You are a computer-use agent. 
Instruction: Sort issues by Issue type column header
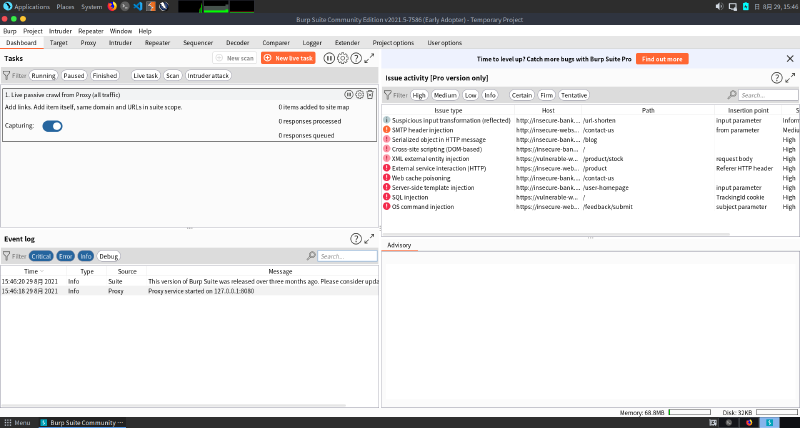click(x=448, y=110)
